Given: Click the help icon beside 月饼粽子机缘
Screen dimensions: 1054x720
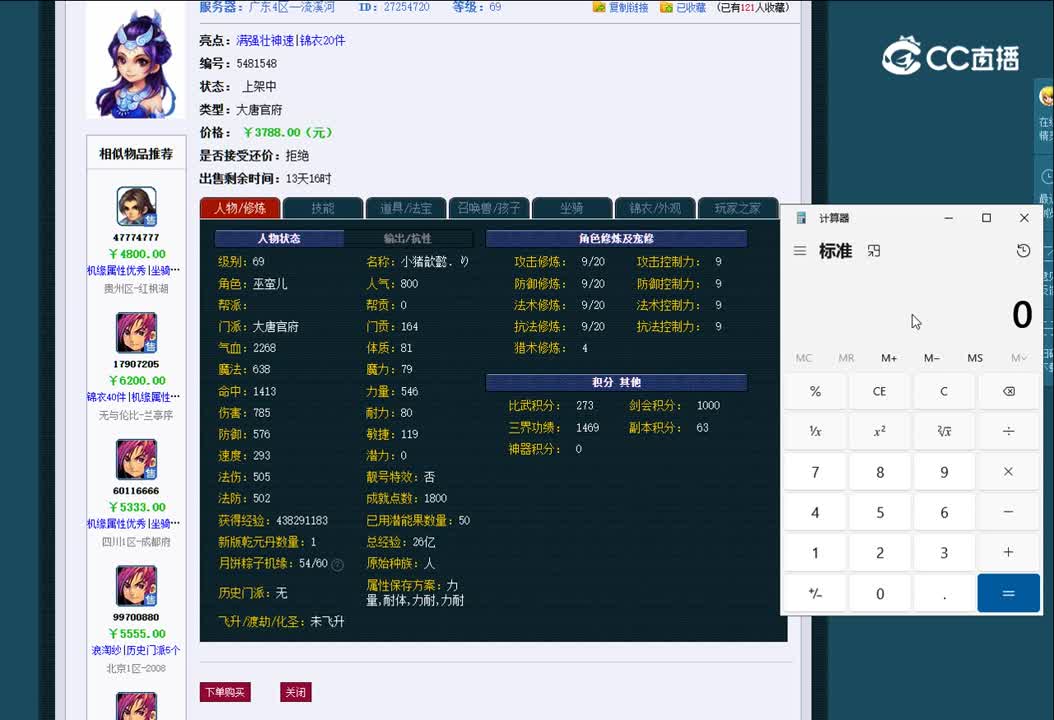Looking at the screenshot, I should 337,565.
